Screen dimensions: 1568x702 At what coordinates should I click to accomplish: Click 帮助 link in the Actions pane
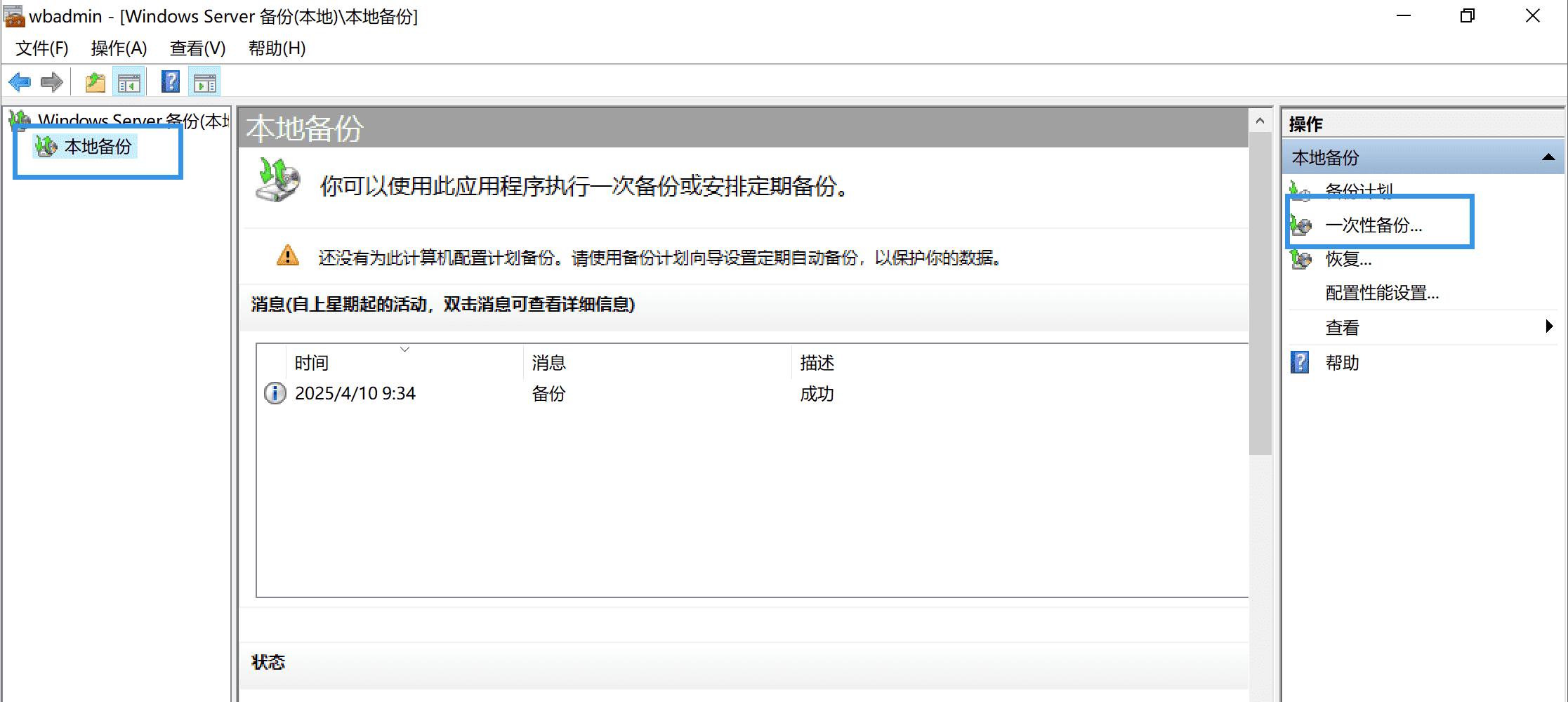1342,363
